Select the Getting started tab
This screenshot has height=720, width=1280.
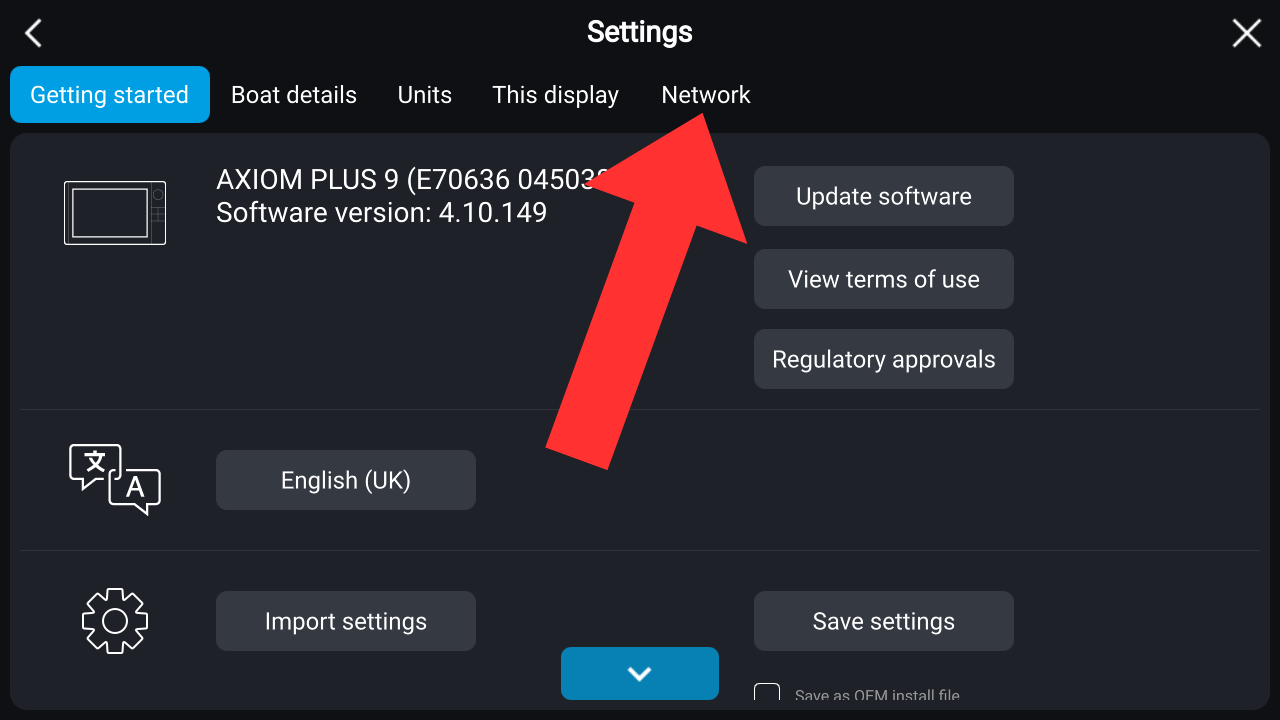[x=110, y=95]
